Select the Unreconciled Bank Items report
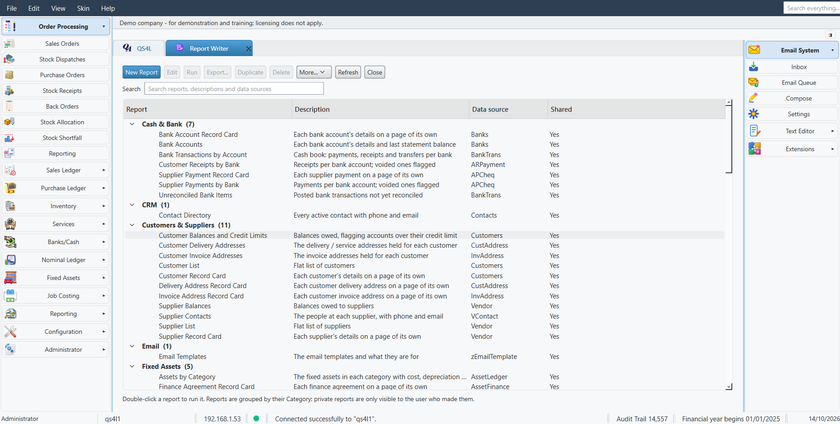This screenshot has height=424, width=840. (196, 195)
